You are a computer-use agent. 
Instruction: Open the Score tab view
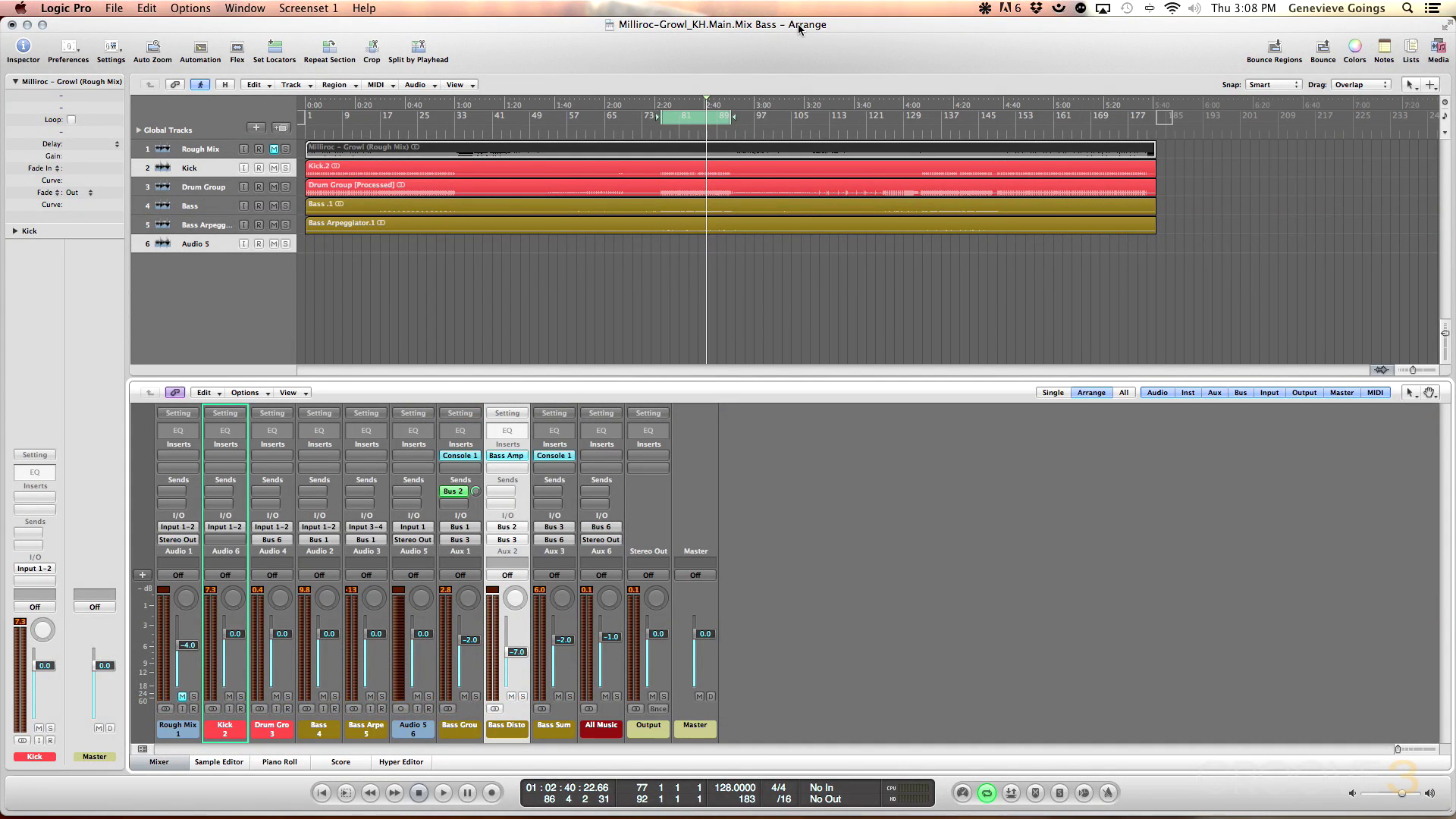coord(341,761)
